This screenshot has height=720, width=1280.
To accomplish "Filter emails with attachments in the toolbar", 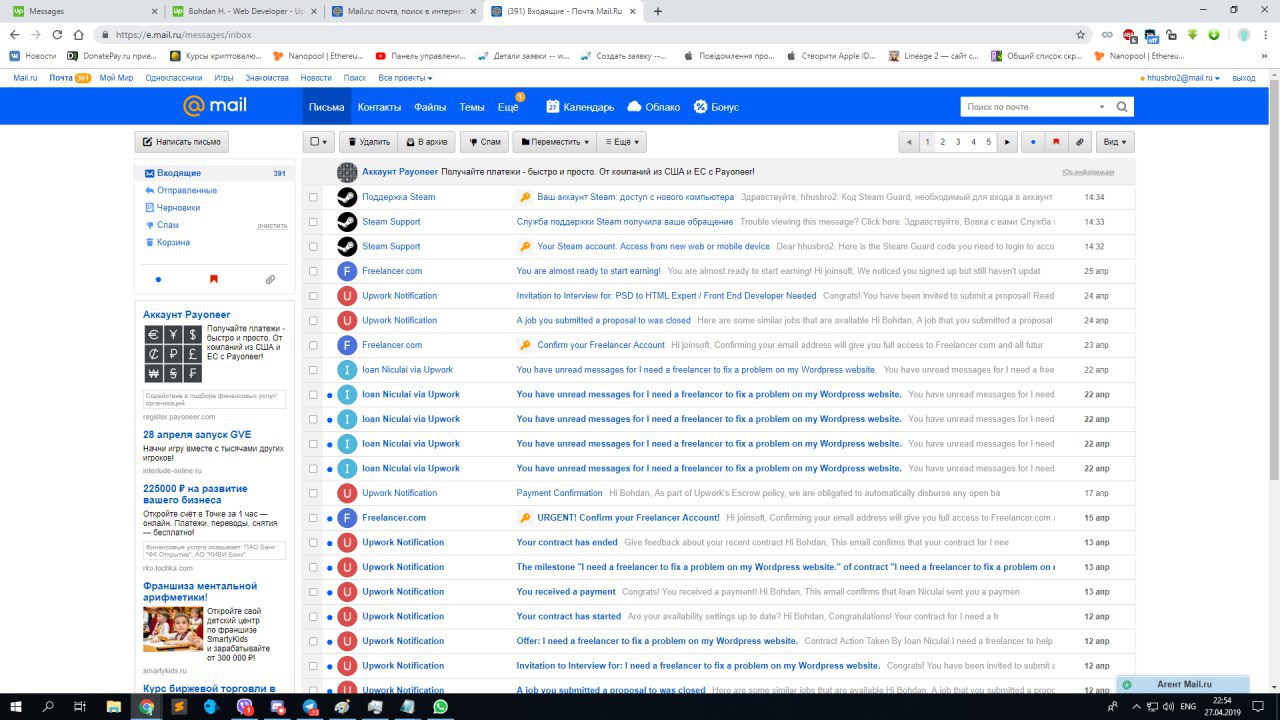I will point(1079,142).
